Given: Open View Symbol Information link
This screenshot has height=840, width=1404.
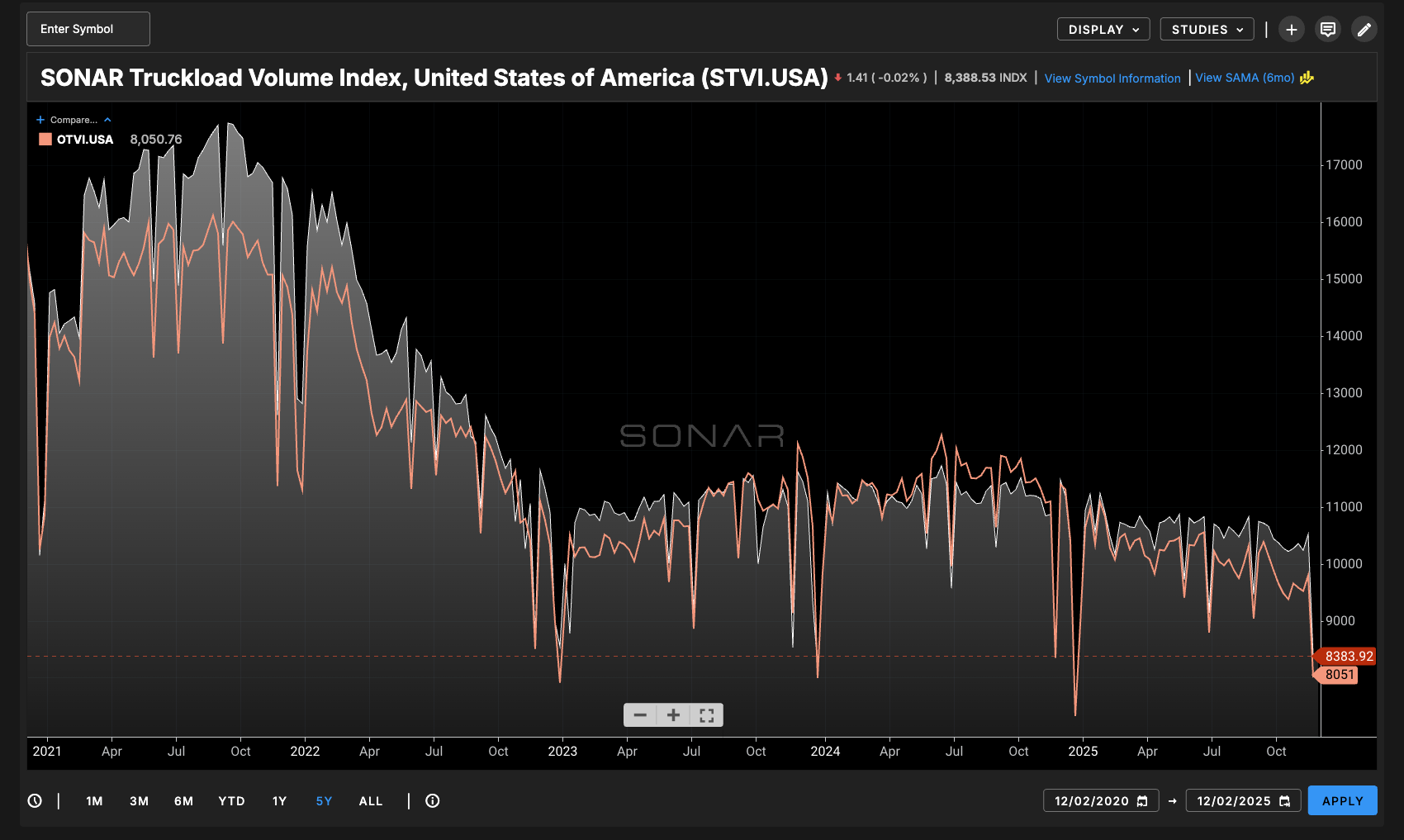Looking at the screenshot, I should 1112,78.
